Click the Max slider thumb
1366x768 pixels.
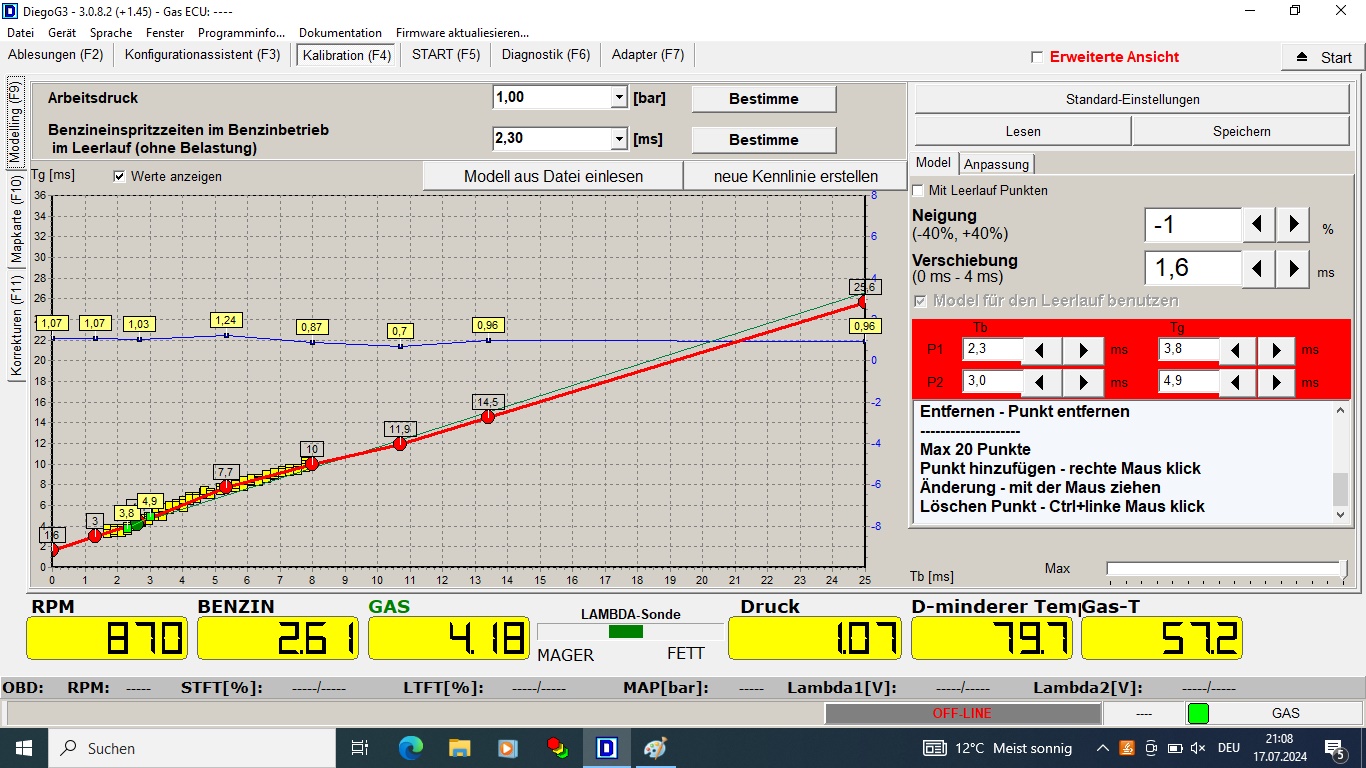(1343, 569)
